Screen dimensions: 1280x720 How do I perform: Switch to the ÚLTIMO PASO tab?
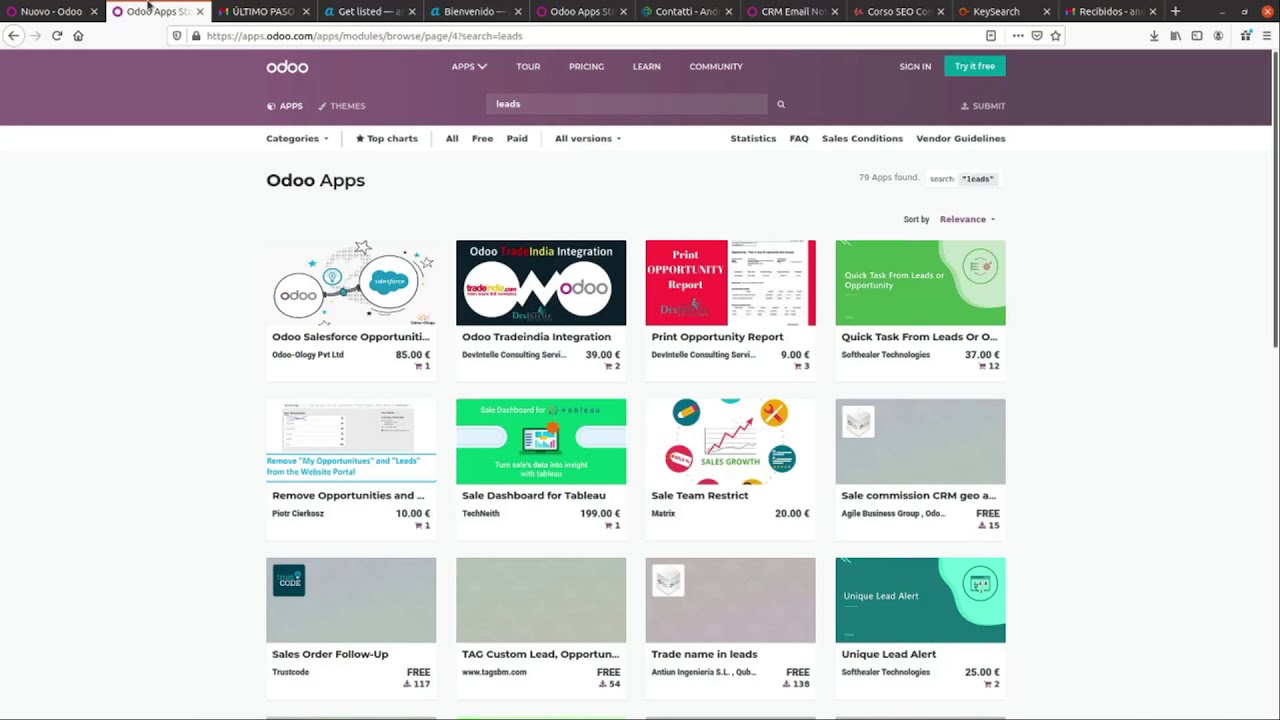(263, 12)
